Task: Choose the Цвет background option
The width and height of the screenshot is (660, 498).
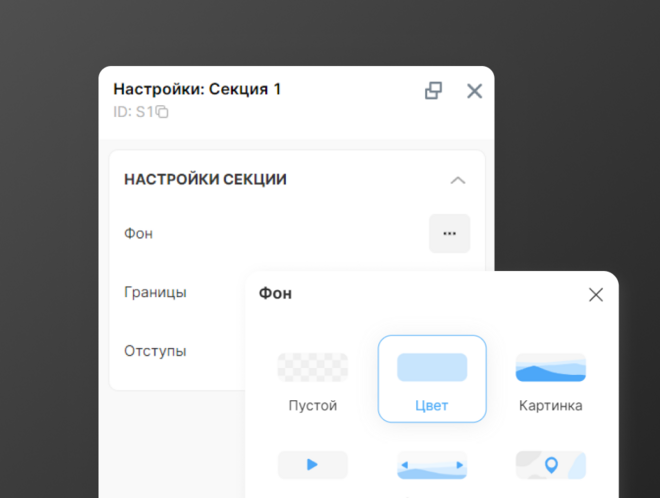Action: click(x=432, y=379)
